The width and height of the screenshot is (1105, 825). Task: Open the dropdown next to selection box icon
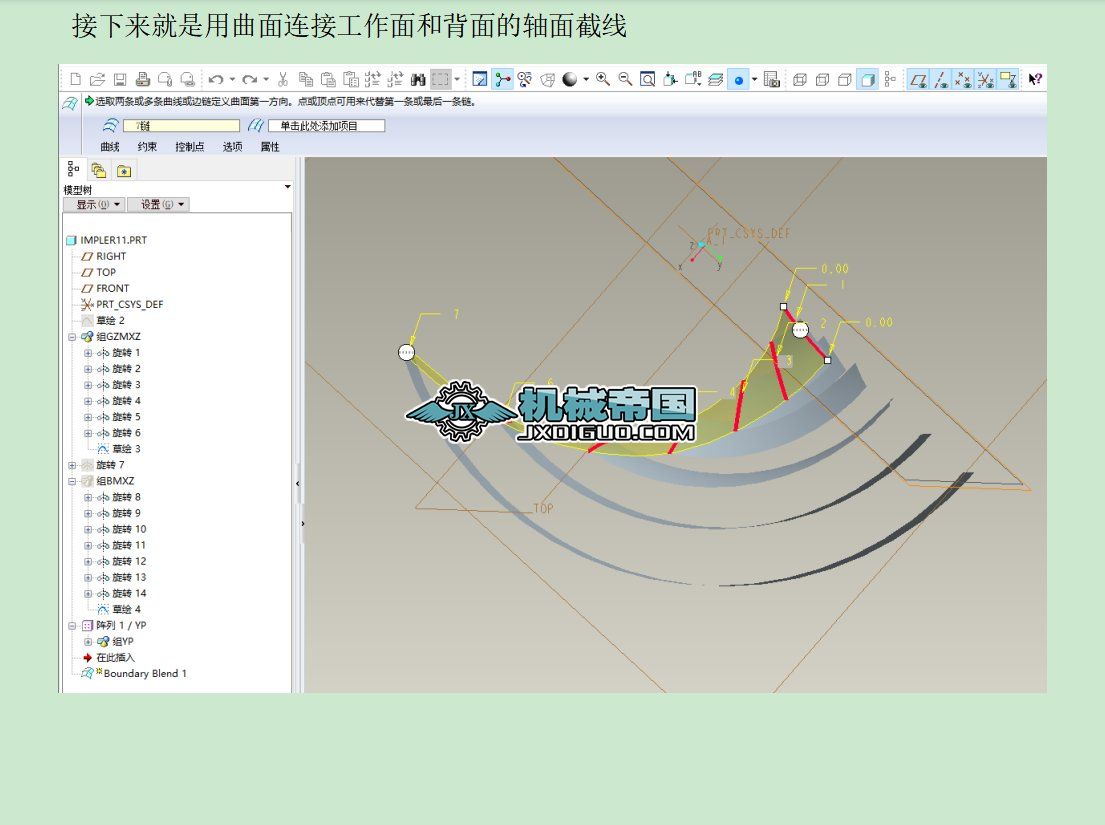(457, 80)
